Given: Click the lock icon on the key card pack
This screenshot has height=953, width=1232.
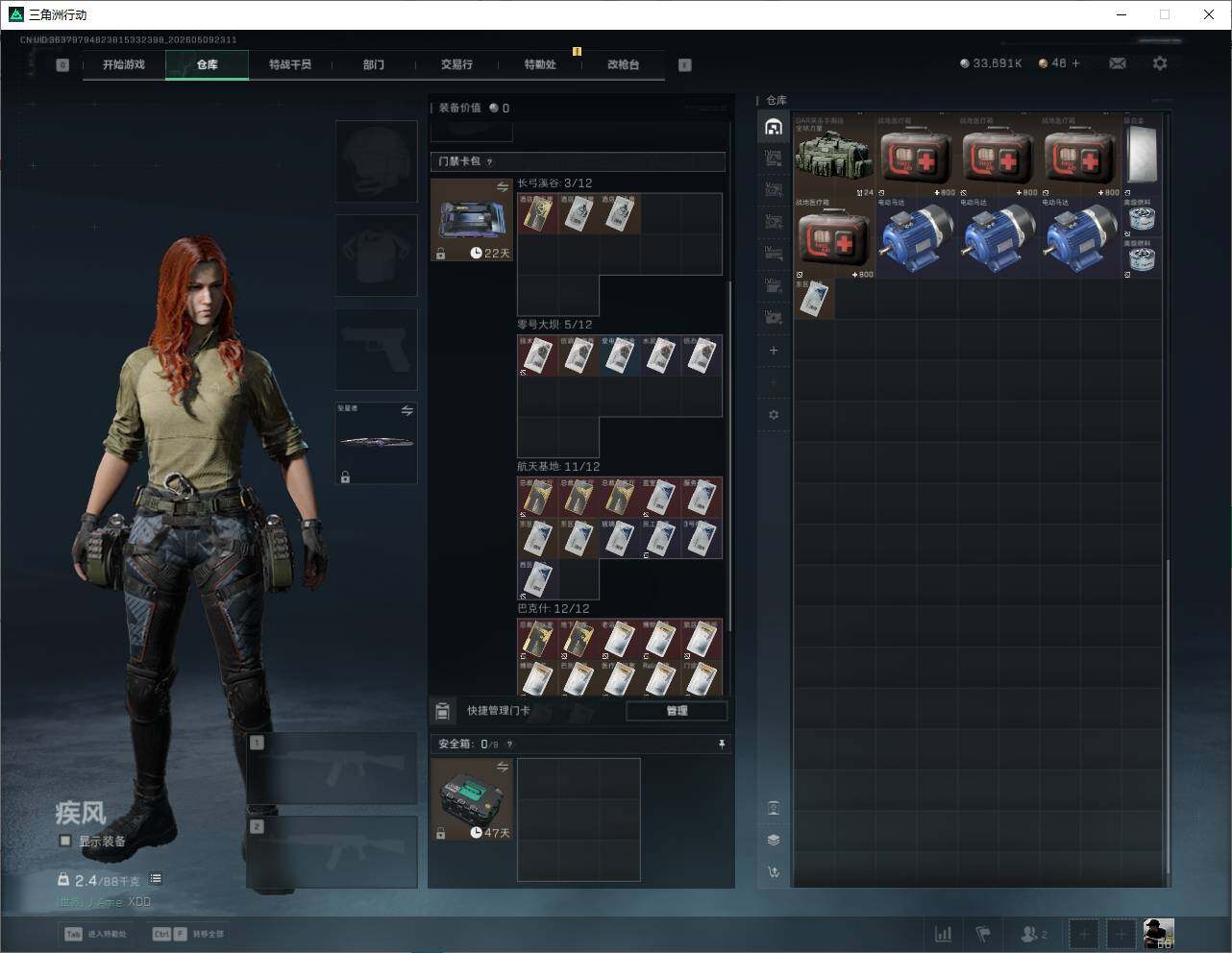Looking at the screenshot, I should pyautogui.click(x=440, y=254).
